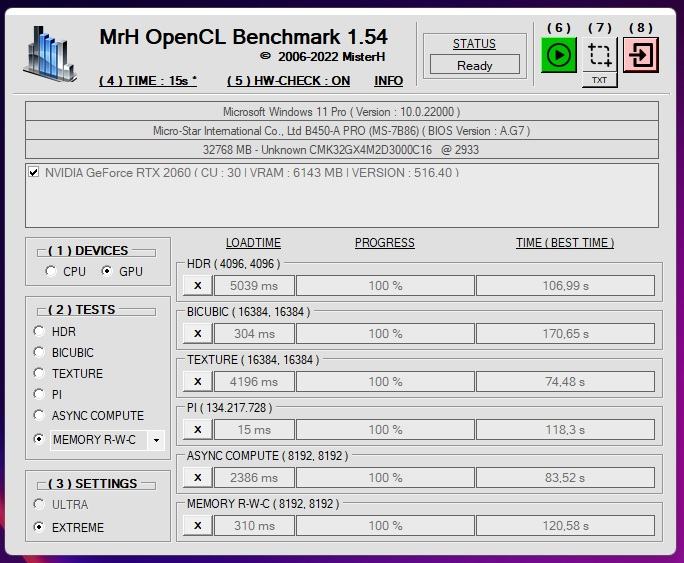Click the Ready status field
This screenshot has height=563, width=684.
475,65
